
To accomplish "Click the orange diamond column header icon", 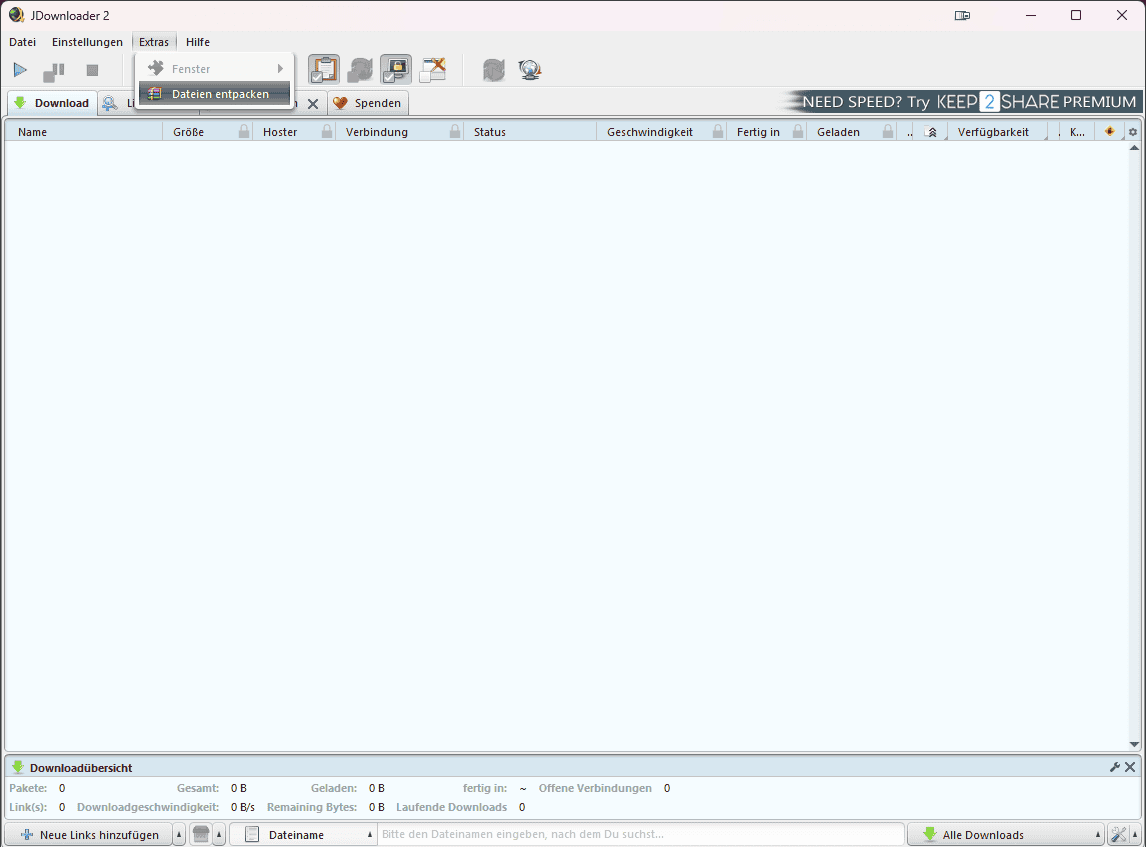I will coord(1109,132).
